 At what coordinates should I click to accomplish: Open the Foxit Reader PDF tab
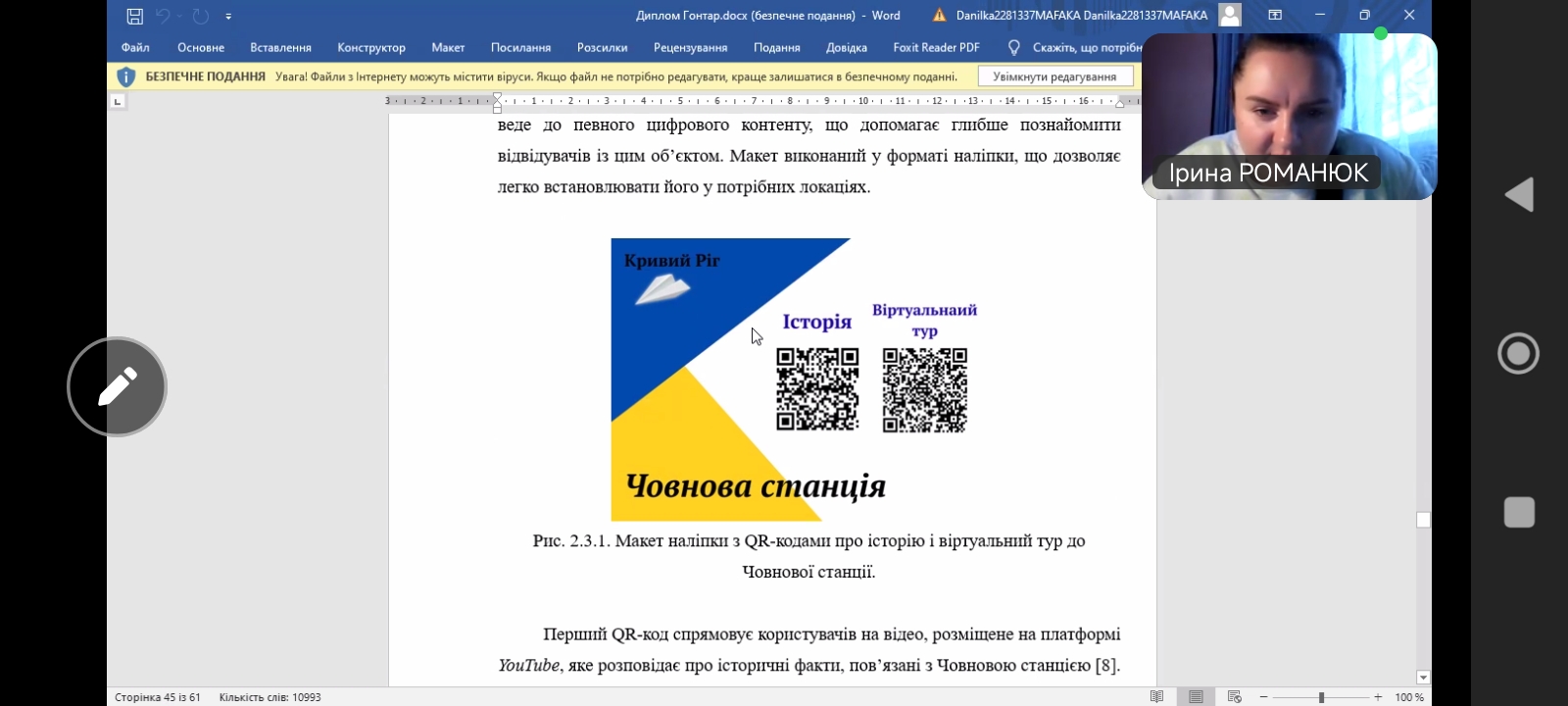coord(936,47)
